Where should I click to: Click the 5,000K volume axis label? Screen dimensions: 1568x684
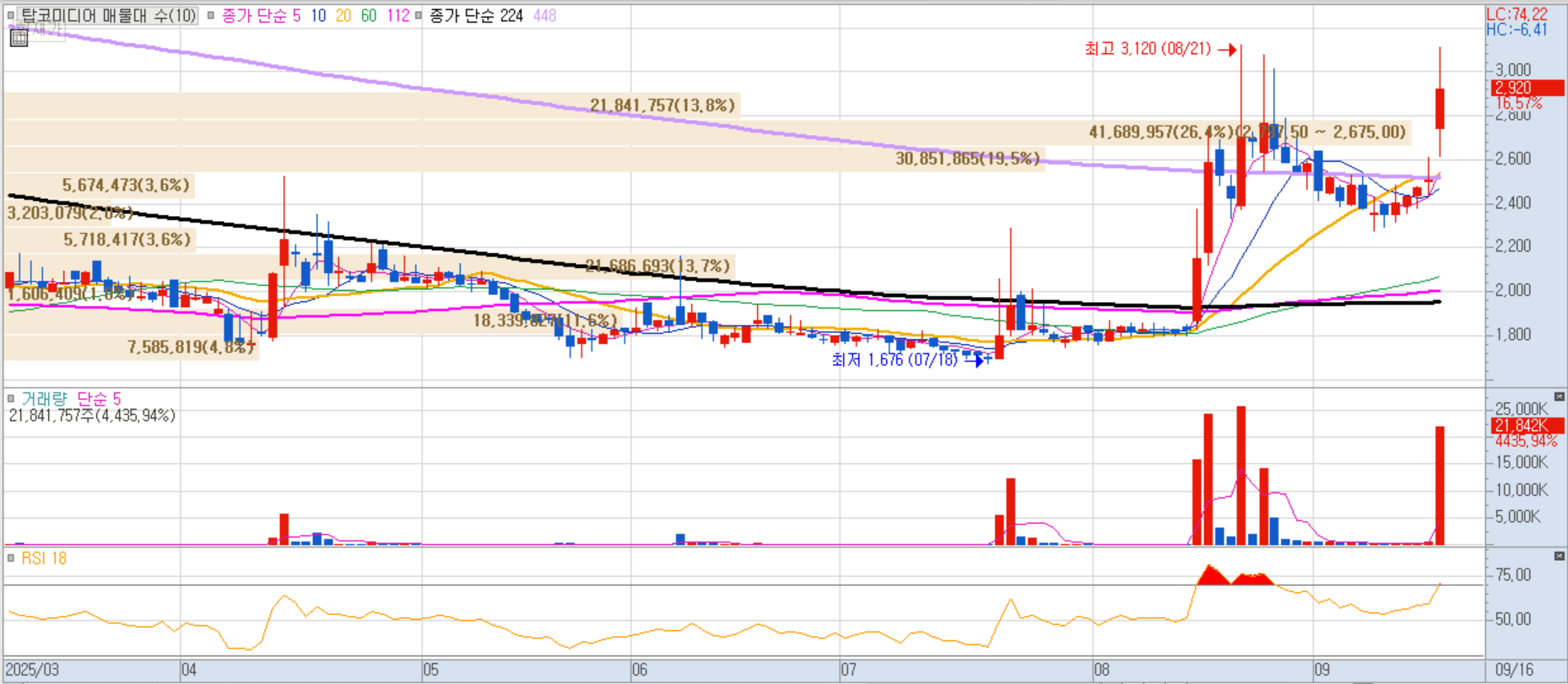point(1517,516)
